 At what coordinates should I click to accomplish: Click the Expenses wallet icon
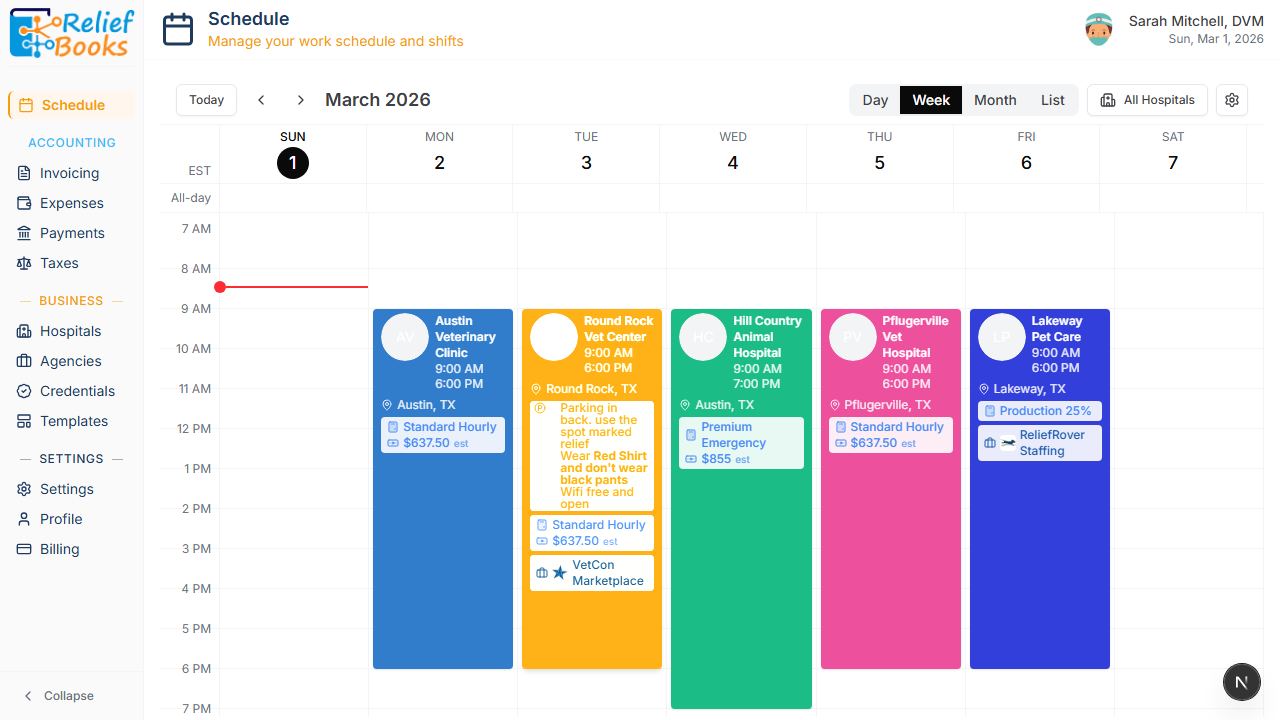coord(24,203)
